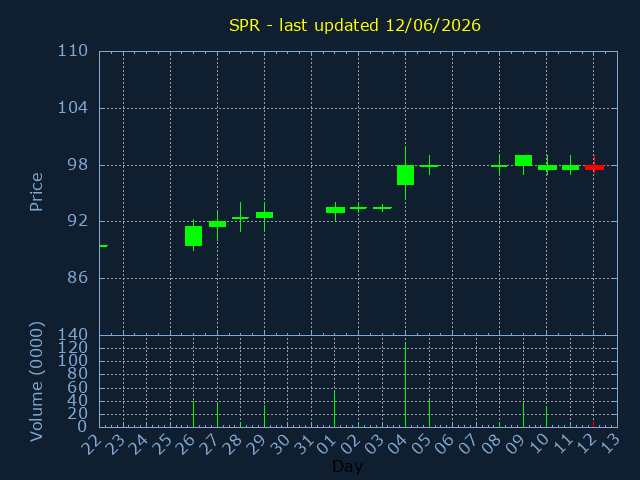Click the green candlestick on day 29
This screenshot has height=480, width=640.
[x=264, y=216]
